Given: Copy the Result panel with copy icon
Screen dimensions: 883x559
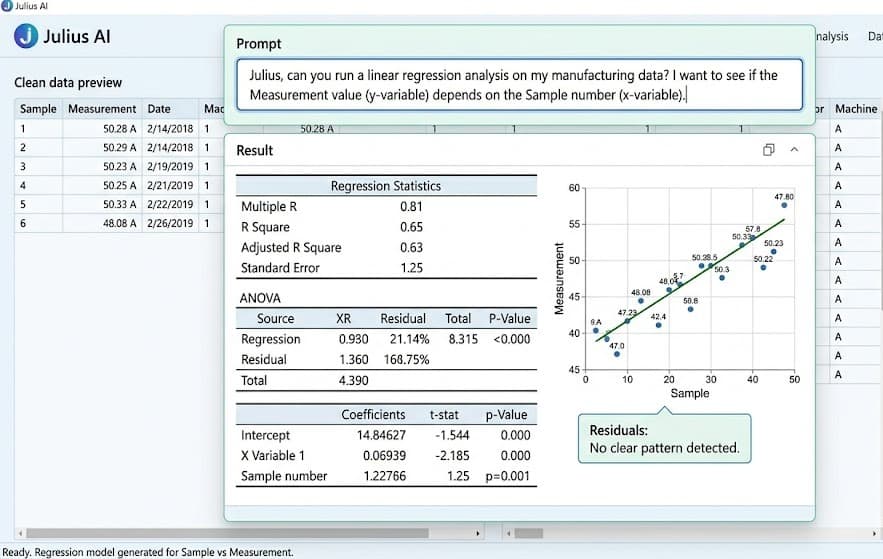Looking at the screenshot, I should click(769, 150).
